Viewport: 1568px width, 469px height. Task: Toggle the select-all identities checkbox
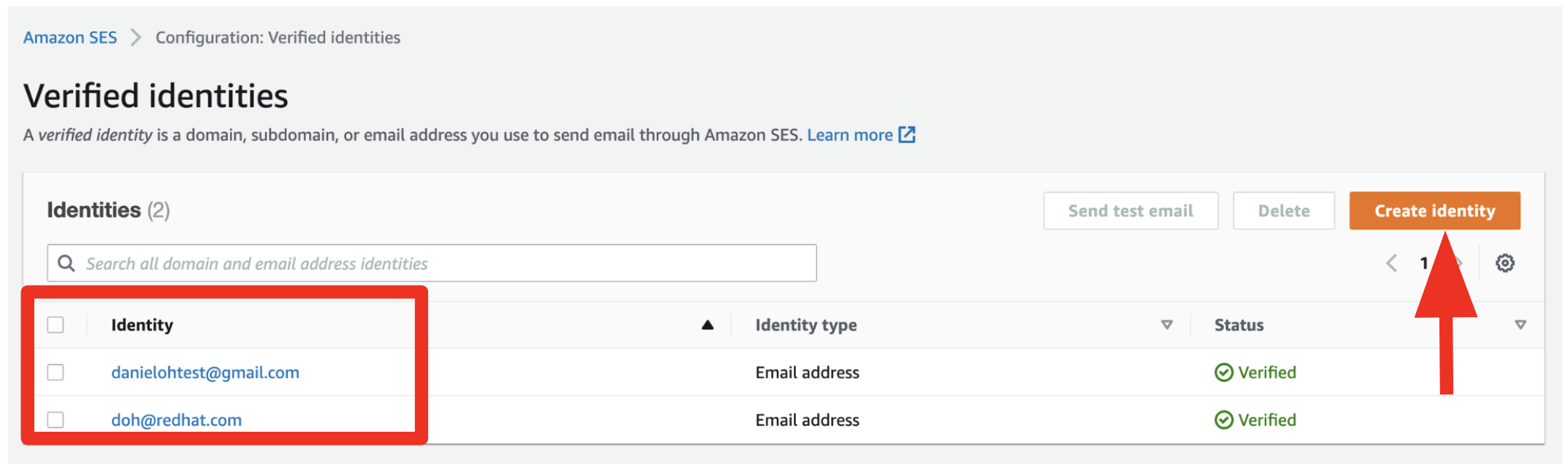pyautogui.click(x=56, y=325)
